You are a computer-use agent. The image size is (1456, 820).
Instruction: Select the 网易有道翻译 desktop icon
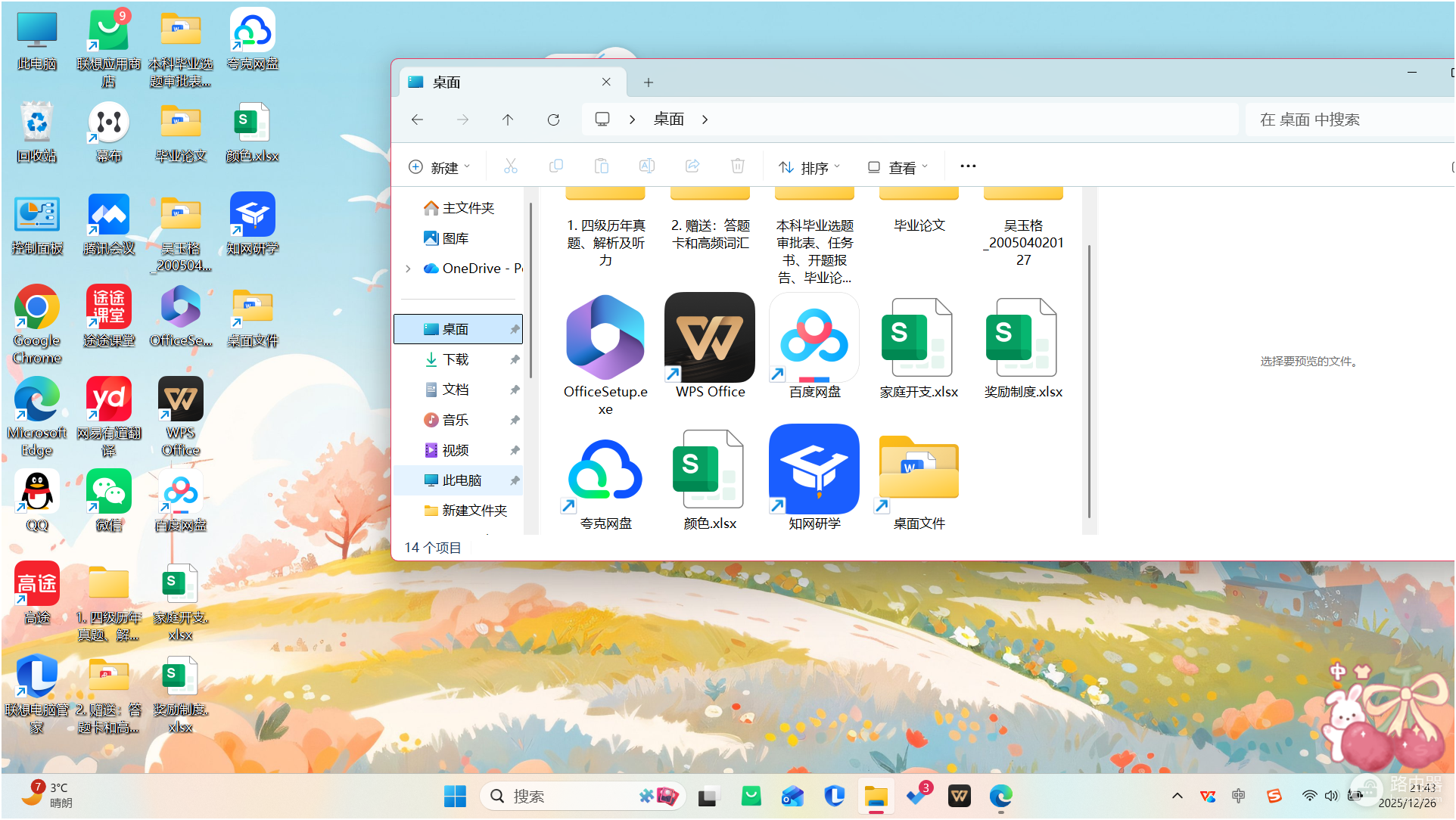pos(109,417)
